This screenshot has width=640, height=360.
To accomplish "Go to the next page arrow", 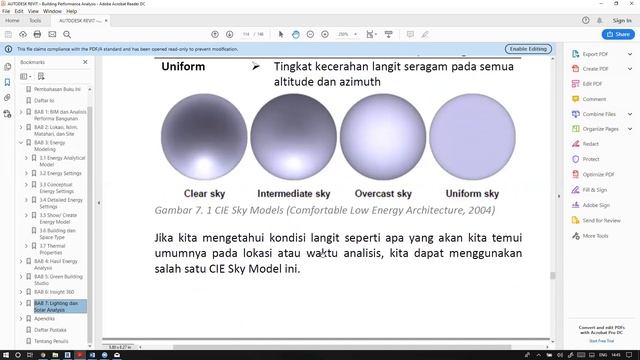I will pyautogui.click(x=229, y=35).
